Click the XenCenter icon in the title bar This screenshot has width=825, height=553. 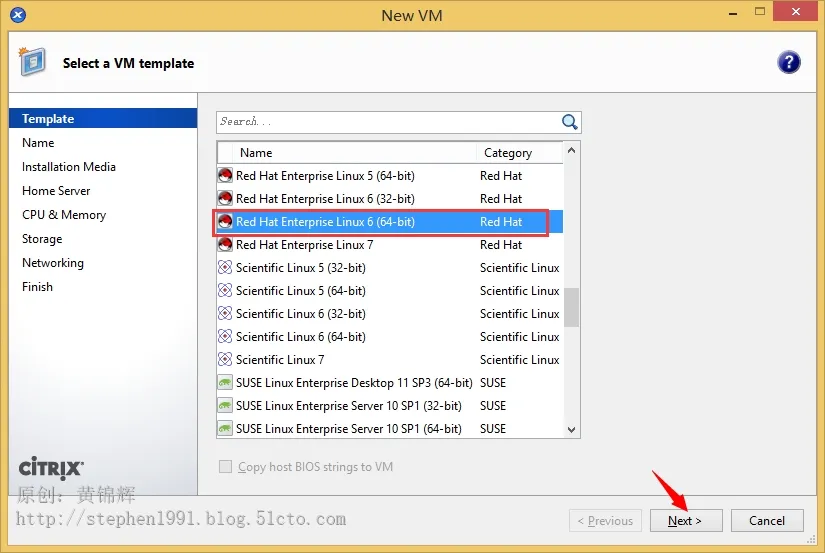(18, 15)
